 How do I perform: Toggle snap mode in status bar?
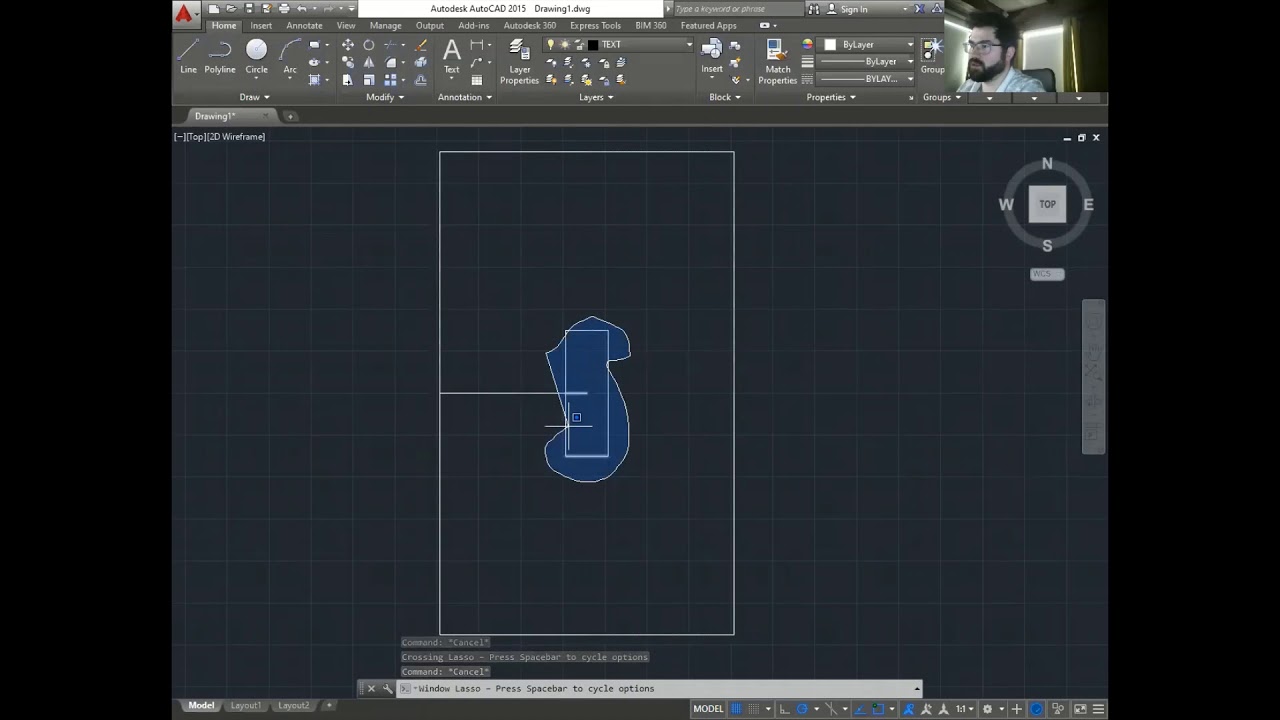point(754,709)
